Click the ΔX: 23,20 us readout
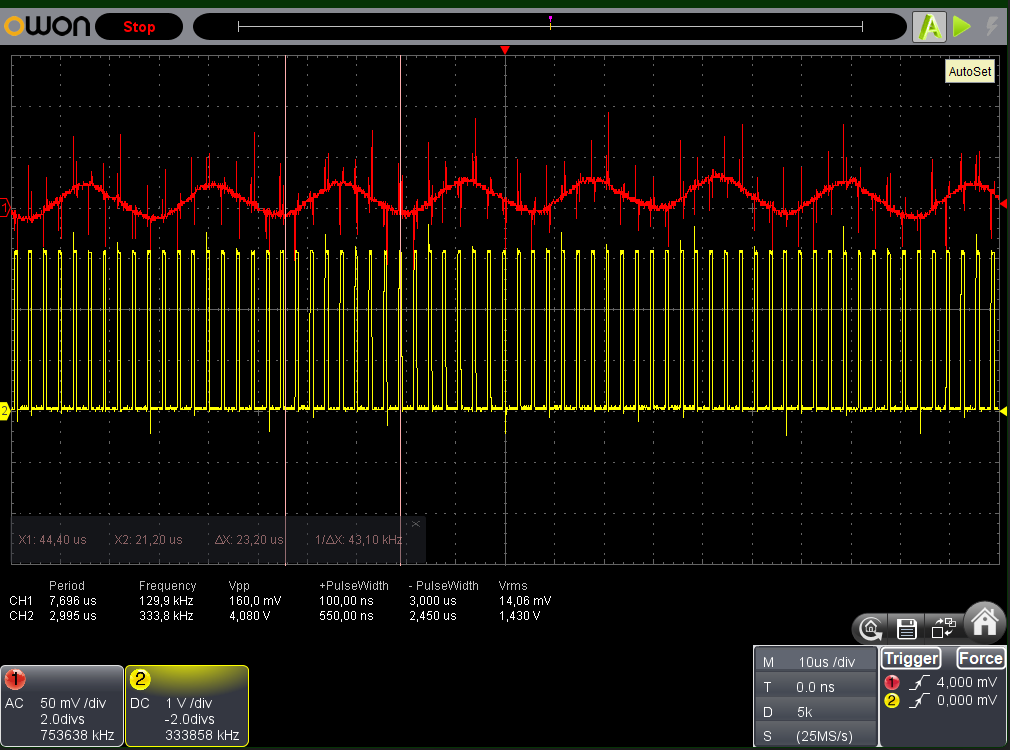The image size is (1010, 750). (x=249, y=540)
